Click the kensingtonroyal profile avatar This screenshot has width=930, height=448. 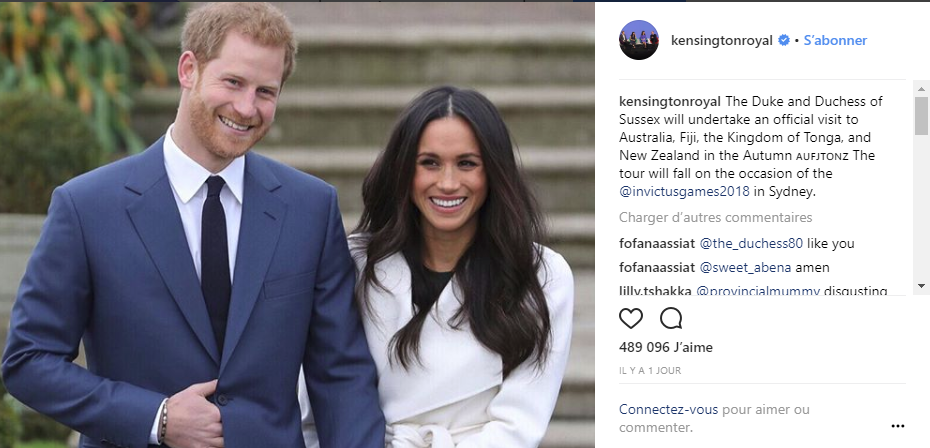pyautogui.click(x=639, y=40)
